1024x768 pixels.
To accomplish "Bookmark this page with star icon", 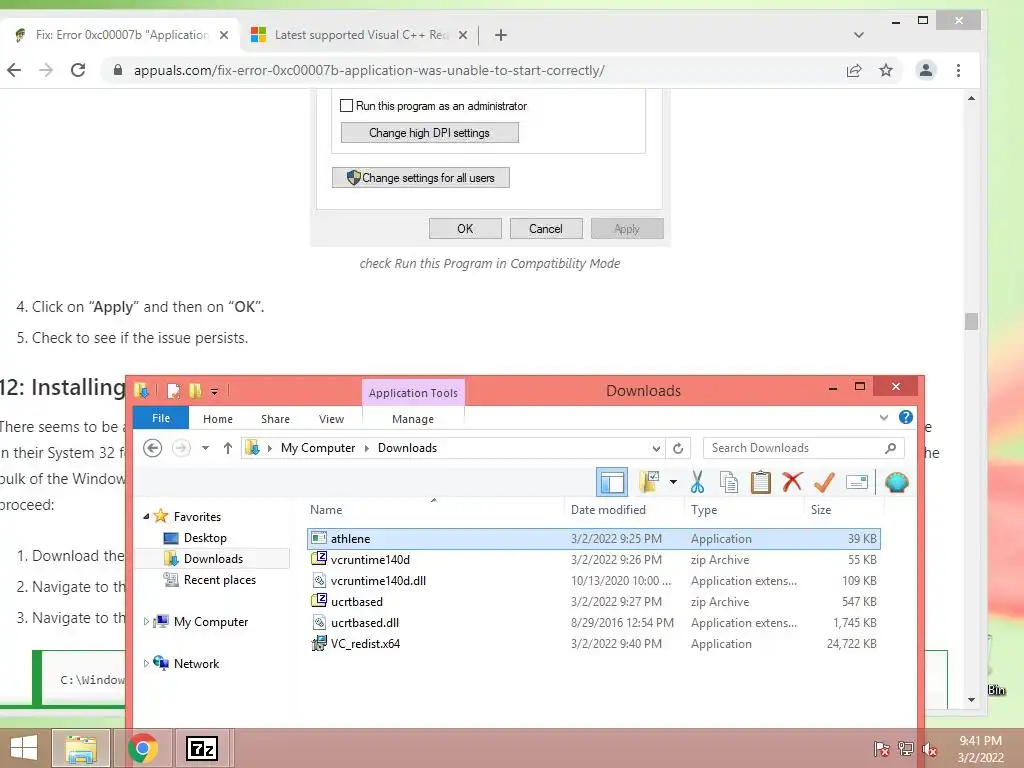I will [x=886, y=70].
